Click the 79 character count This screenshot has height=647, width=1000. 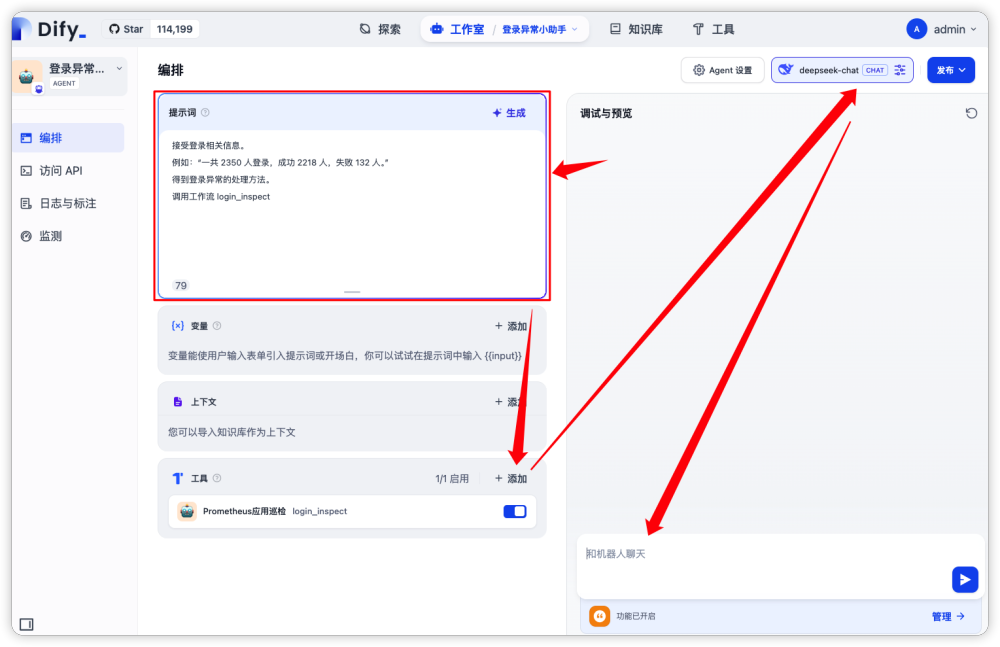pyautogui.click(x=181, y=285)
